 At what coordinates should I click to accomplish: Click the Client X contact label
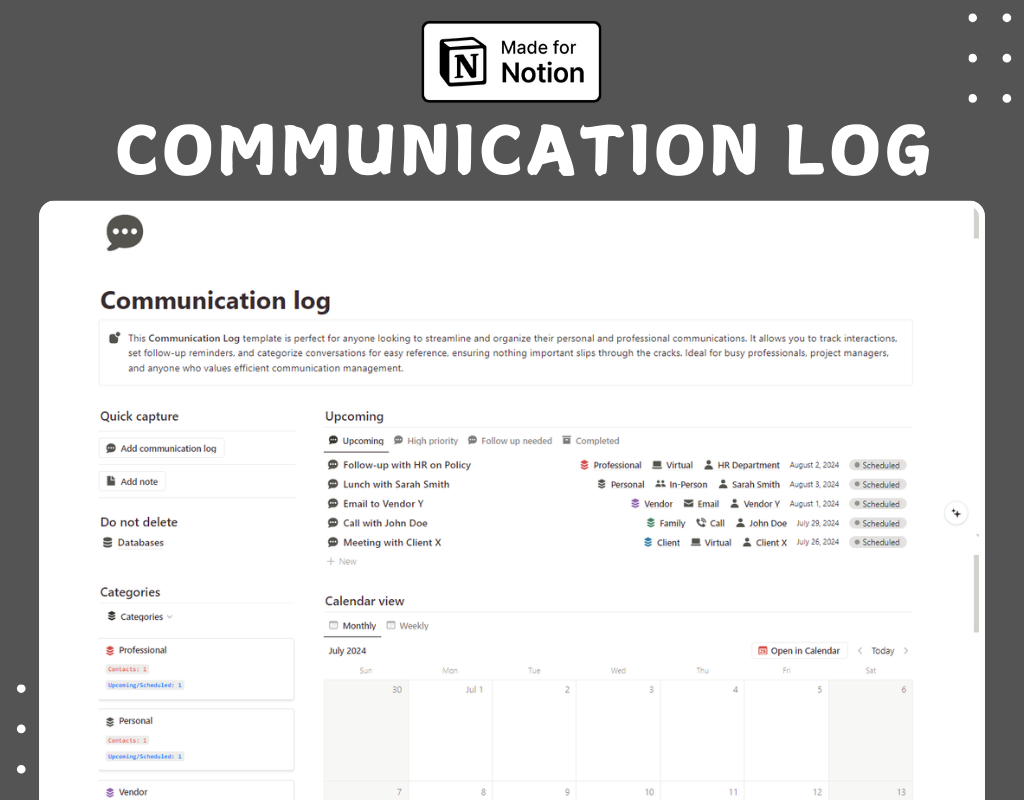(x=771, y=542)
